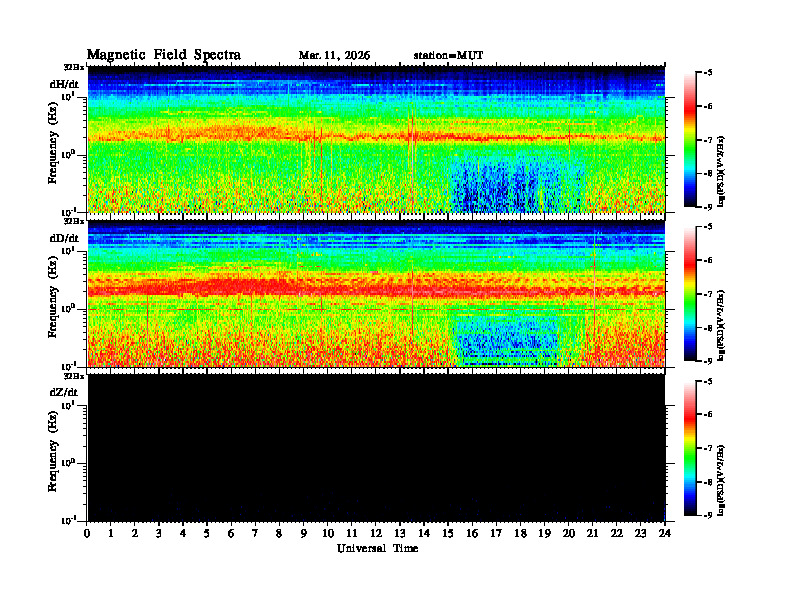Click the log PSD label beside dH/dt colorbar
The image size is (792, 612).
[x=722, y=171]
